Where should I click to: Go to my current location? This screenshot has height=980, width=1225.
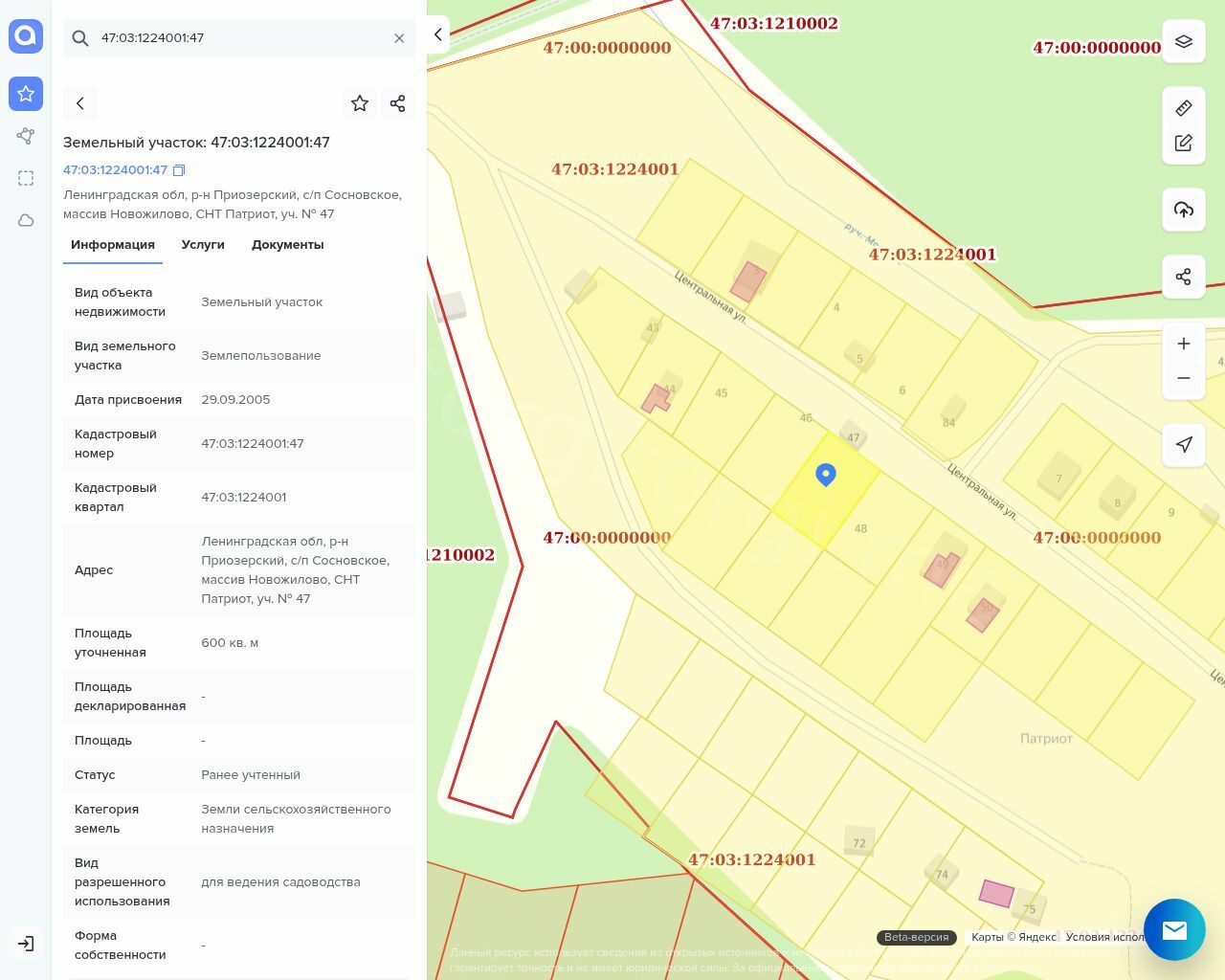tap(1184, 444)
